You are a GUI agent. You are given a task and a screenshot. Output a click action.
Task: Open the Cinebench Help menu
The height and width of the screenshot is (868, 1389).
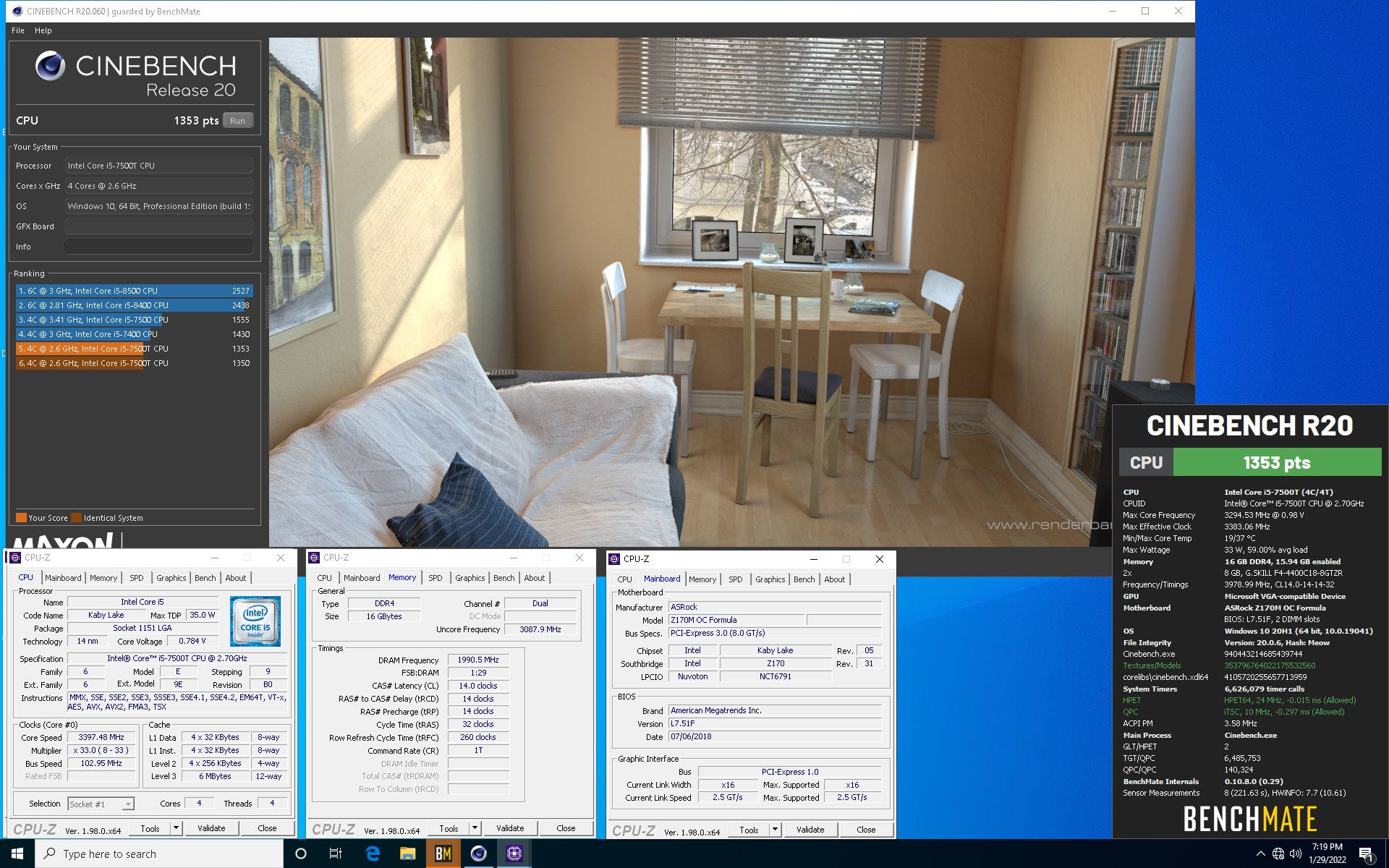tap(43, 30)
